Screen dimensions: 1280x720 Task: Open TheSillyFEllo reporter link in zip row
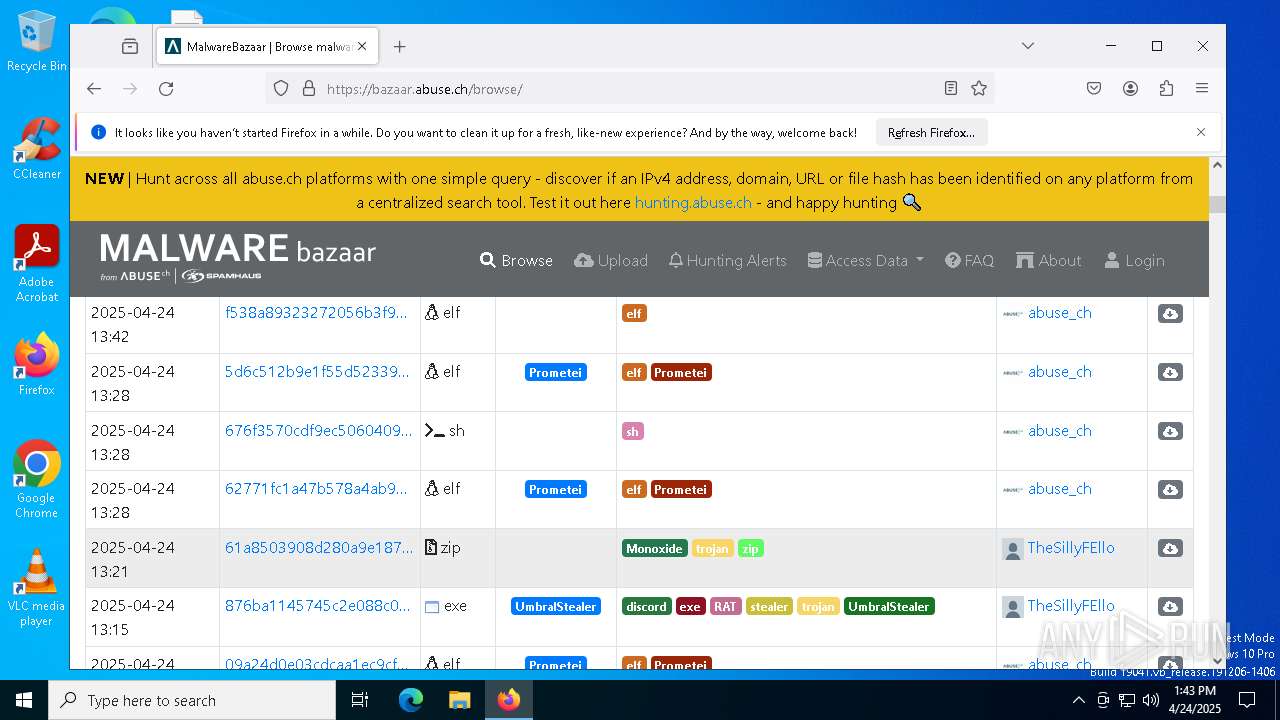click(x=1071, y=547)
